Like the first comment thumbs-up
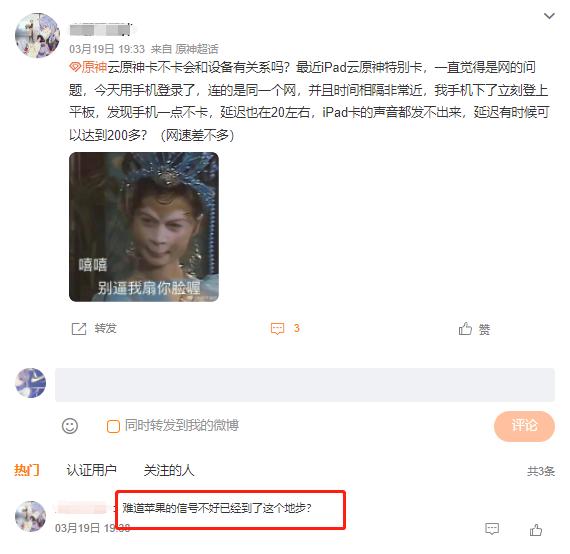570x554 pixels. pos(535,529)
